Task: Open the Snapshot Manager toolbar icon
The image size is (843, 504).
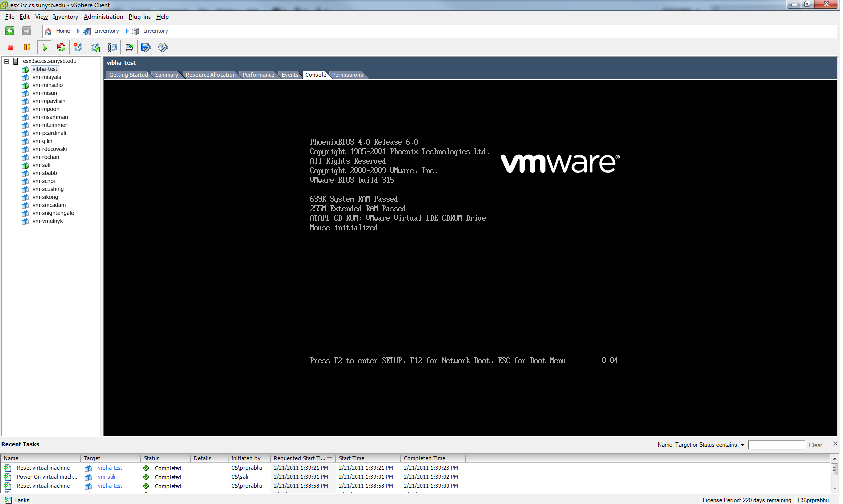Action: click(x=112, y=47)
